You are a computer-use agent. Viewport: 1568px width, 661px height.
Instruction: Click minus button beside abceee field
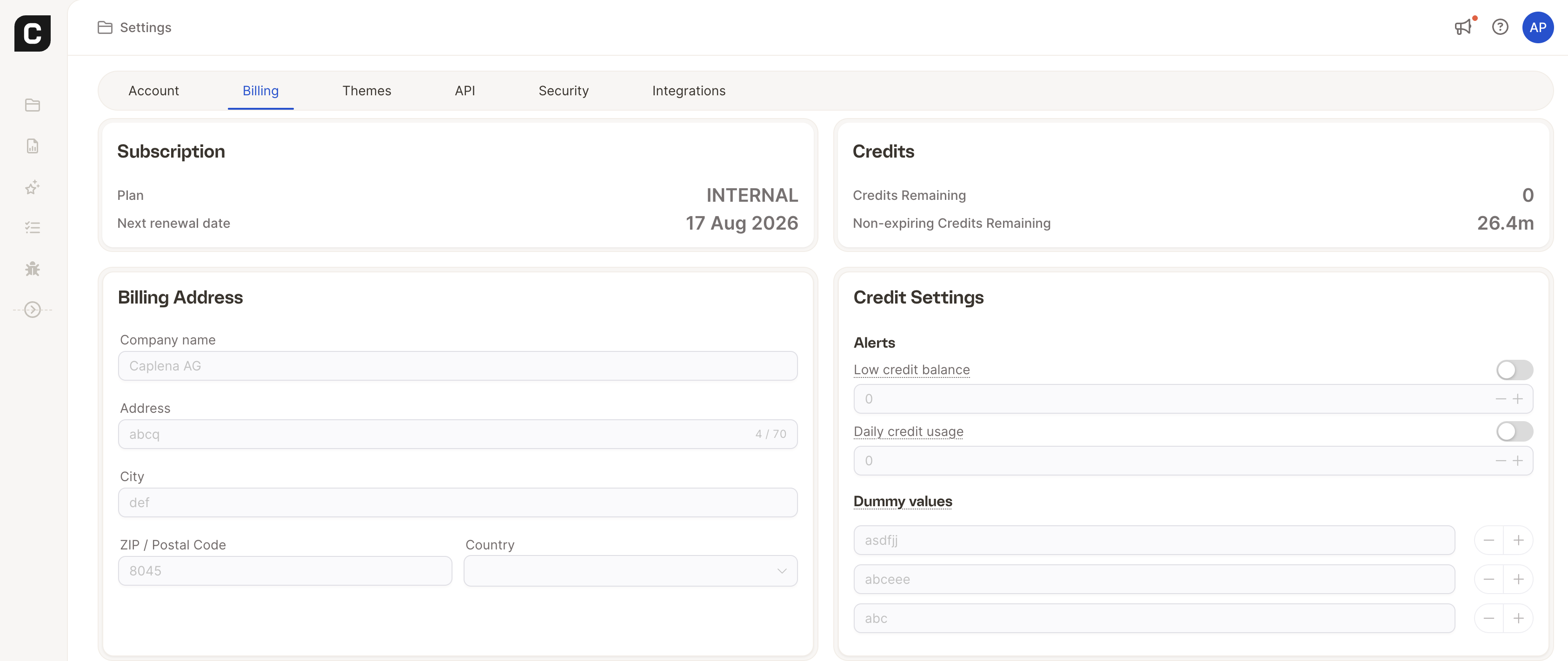(1489, 580)
